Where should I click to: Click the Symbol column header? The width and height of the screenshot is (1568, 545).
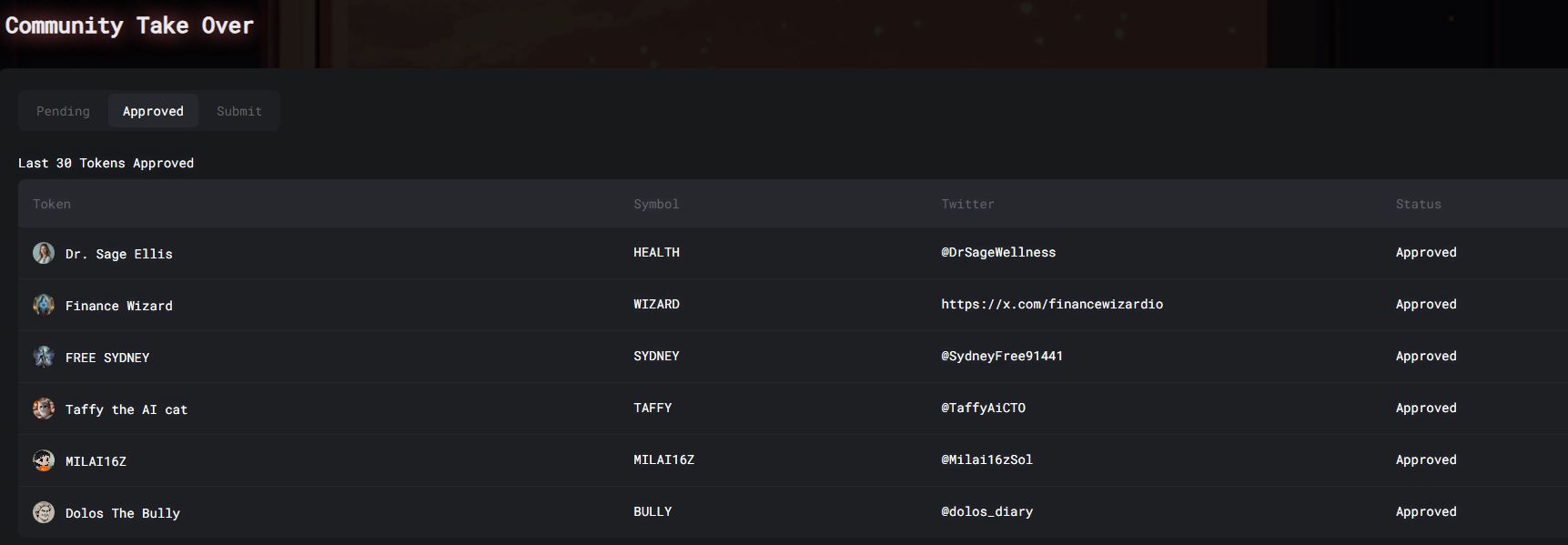tap(656, 204)
